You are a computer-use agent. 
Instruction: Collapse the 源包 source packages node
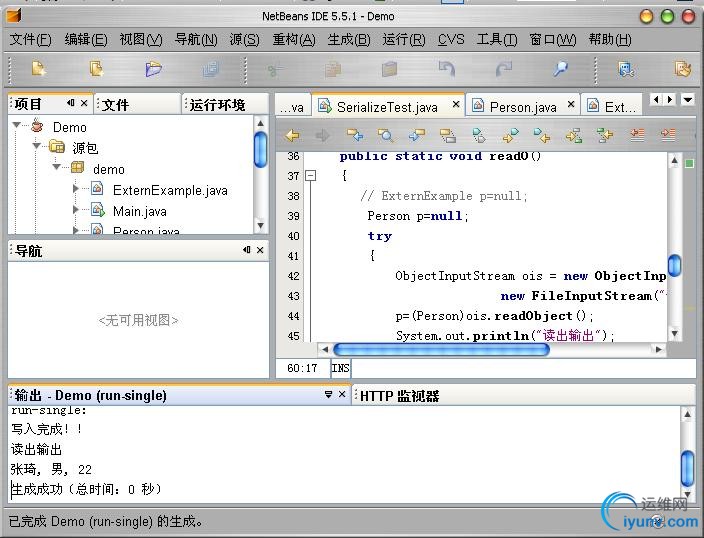pyautogui.click(x=36, y=146)
